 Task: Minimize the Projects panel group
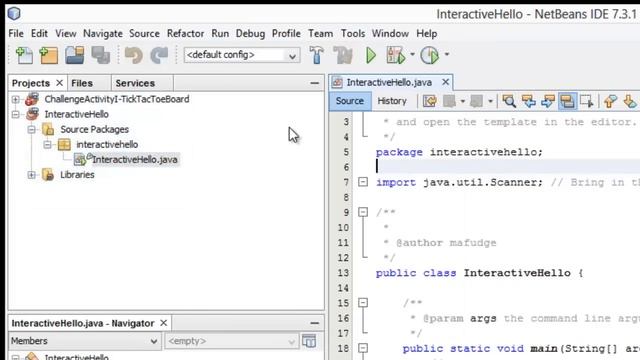314,83
